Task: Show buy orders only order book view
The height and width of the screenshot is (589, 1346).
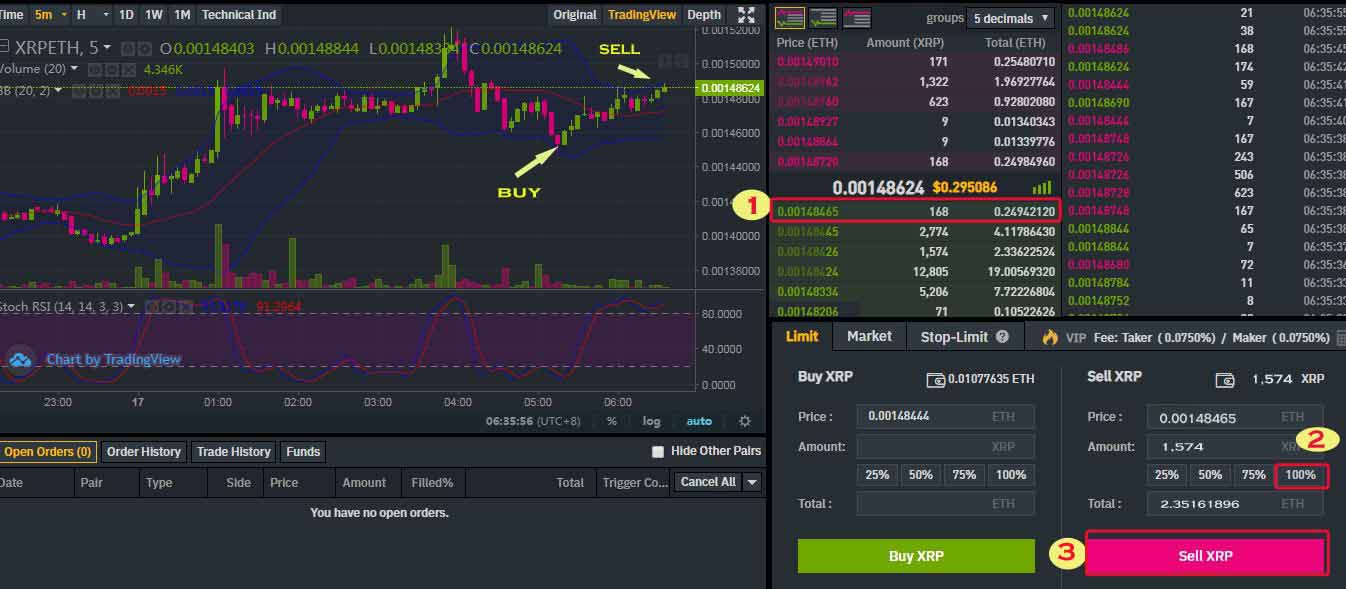Action: [x=823, y=17]
